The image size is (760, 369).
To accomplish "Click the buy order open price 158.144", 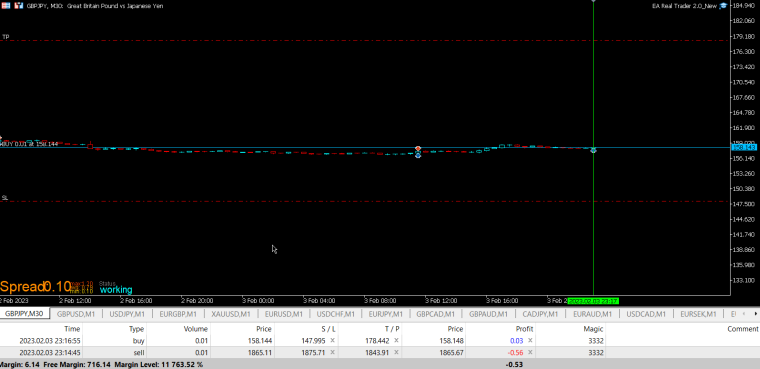I will [261, 341].
